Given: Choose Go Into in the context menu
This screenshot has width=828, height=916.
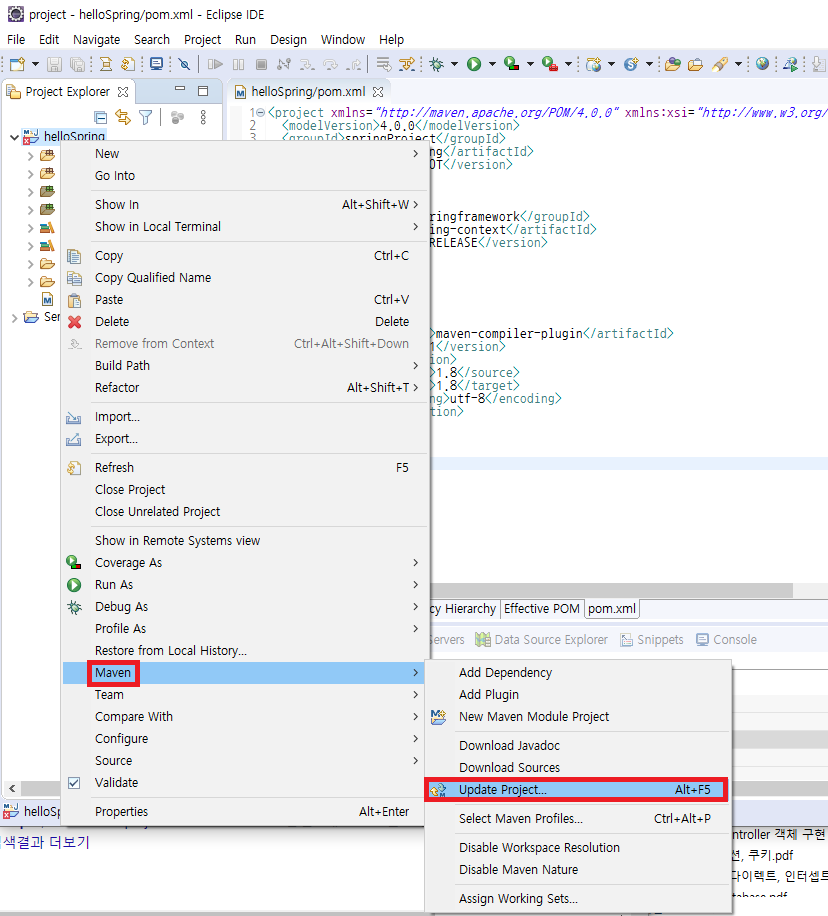Looking at the screenshot, I should click(245, 176).
